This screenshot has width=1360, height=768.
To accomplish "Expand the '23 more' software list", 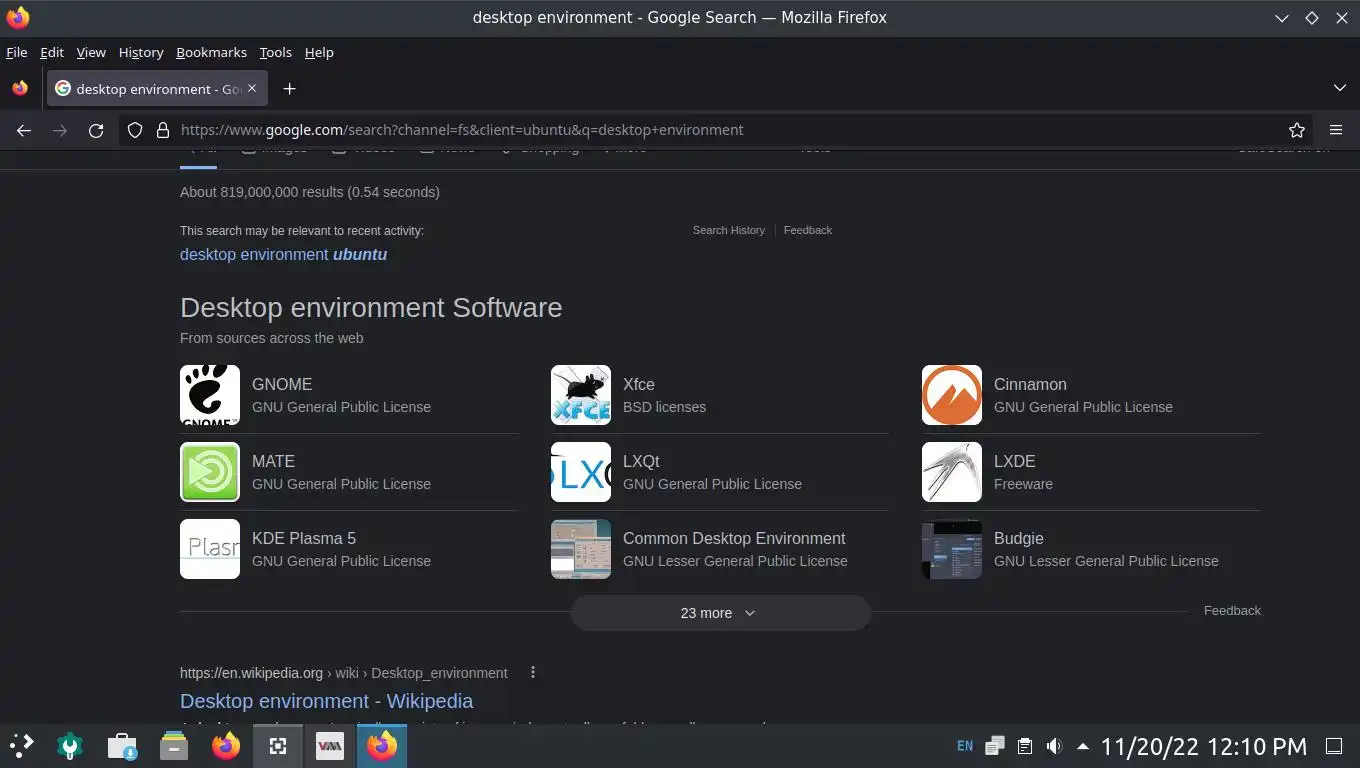I will click(x=720, y=613).
